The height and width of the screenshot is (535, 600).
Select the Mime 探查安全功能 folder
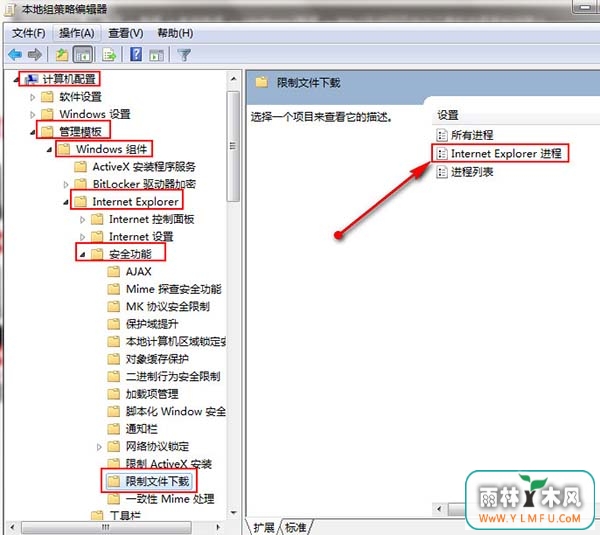[x=165, y=289]
